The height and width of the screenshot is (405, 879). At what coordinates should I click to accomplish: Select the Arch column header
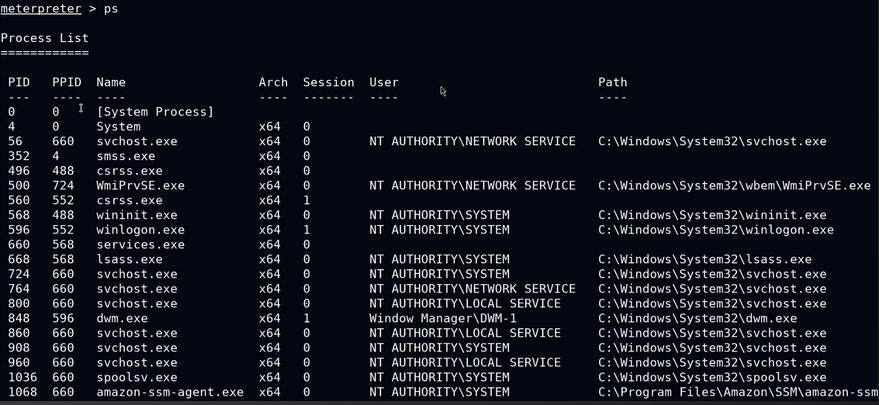[x=273, y=82]
